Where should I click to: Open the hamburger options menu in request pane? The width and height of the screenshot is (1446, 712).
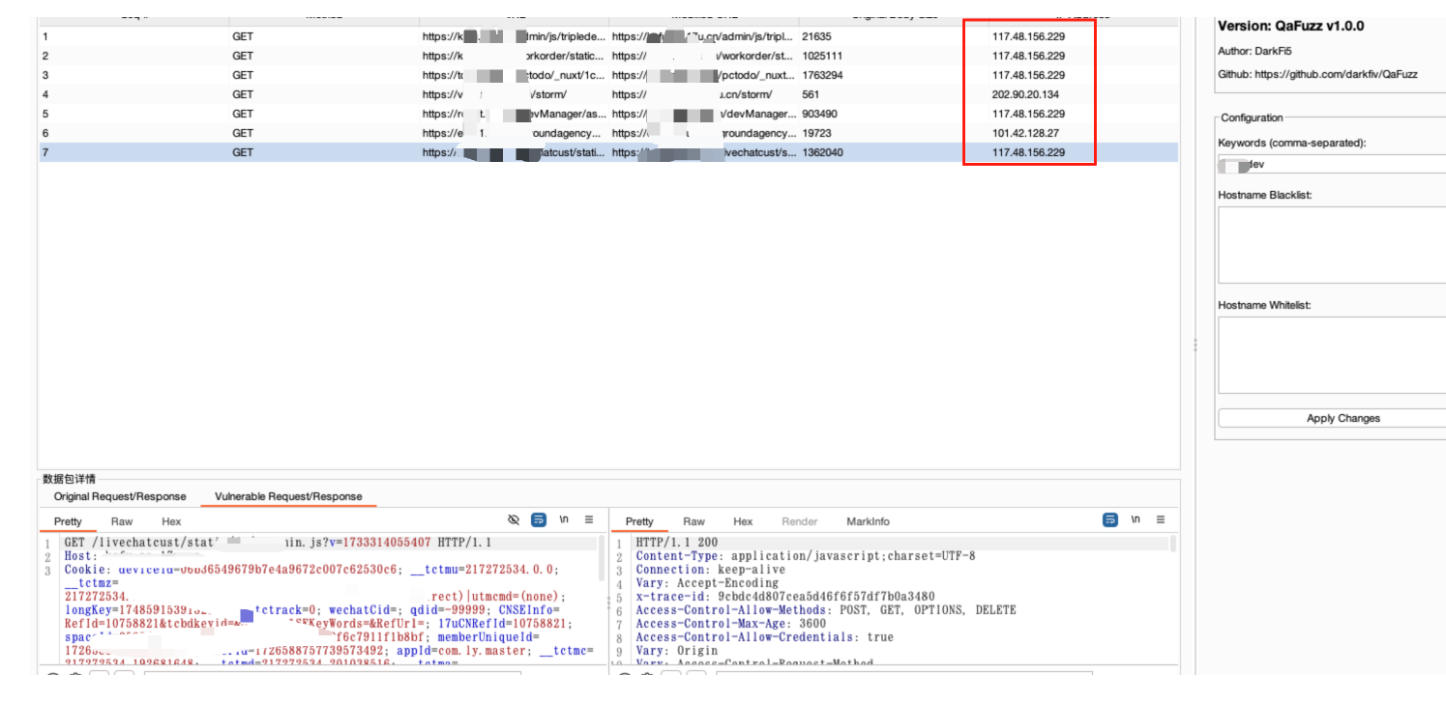pos(589,520)
